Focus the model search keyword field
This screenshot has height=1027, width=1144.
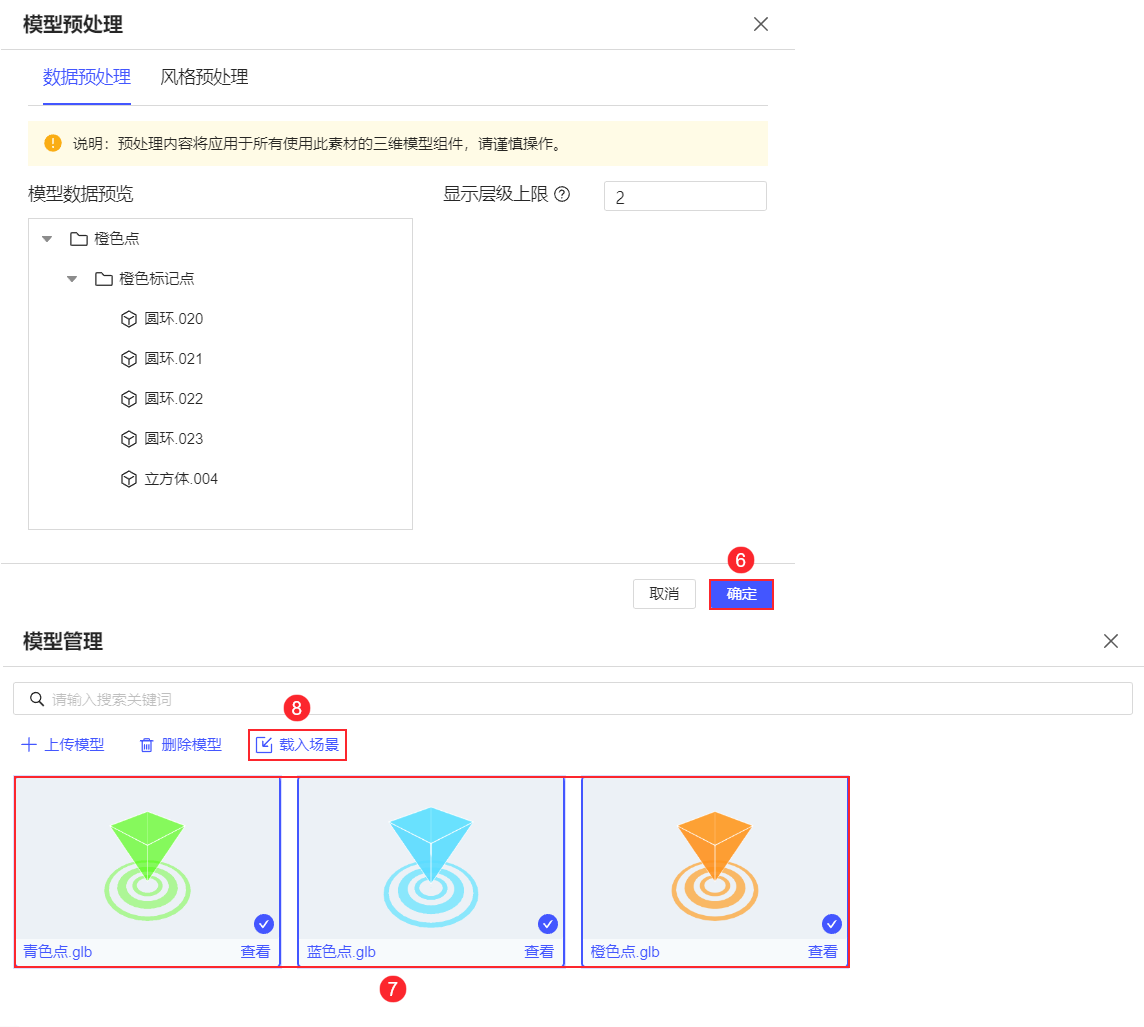[x=573, y=699]
